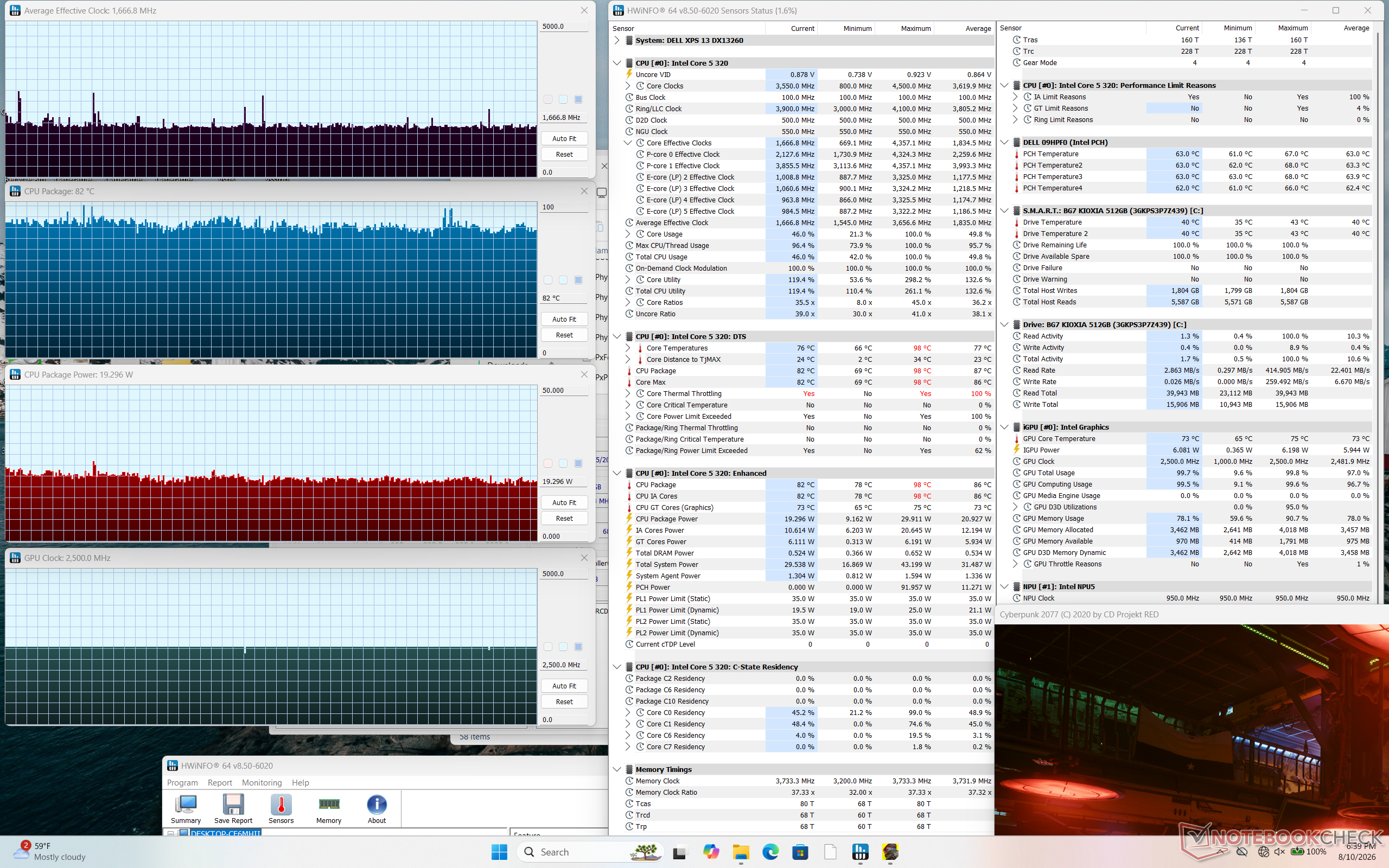Open the Help menu in HWiNFO

(x=300, y=782)
